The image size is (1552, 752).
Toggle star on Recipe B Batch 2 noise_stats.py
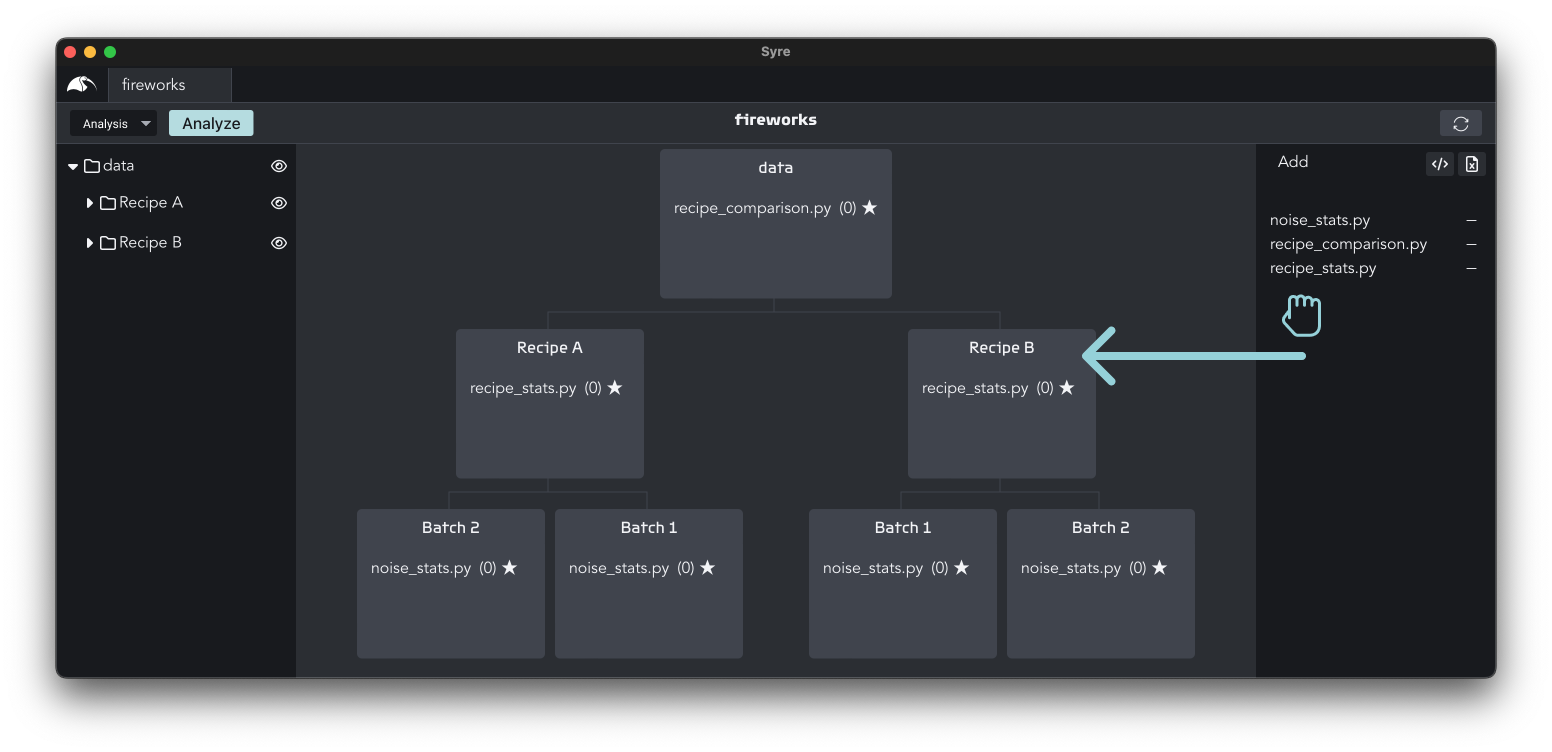pos(1159,568)
